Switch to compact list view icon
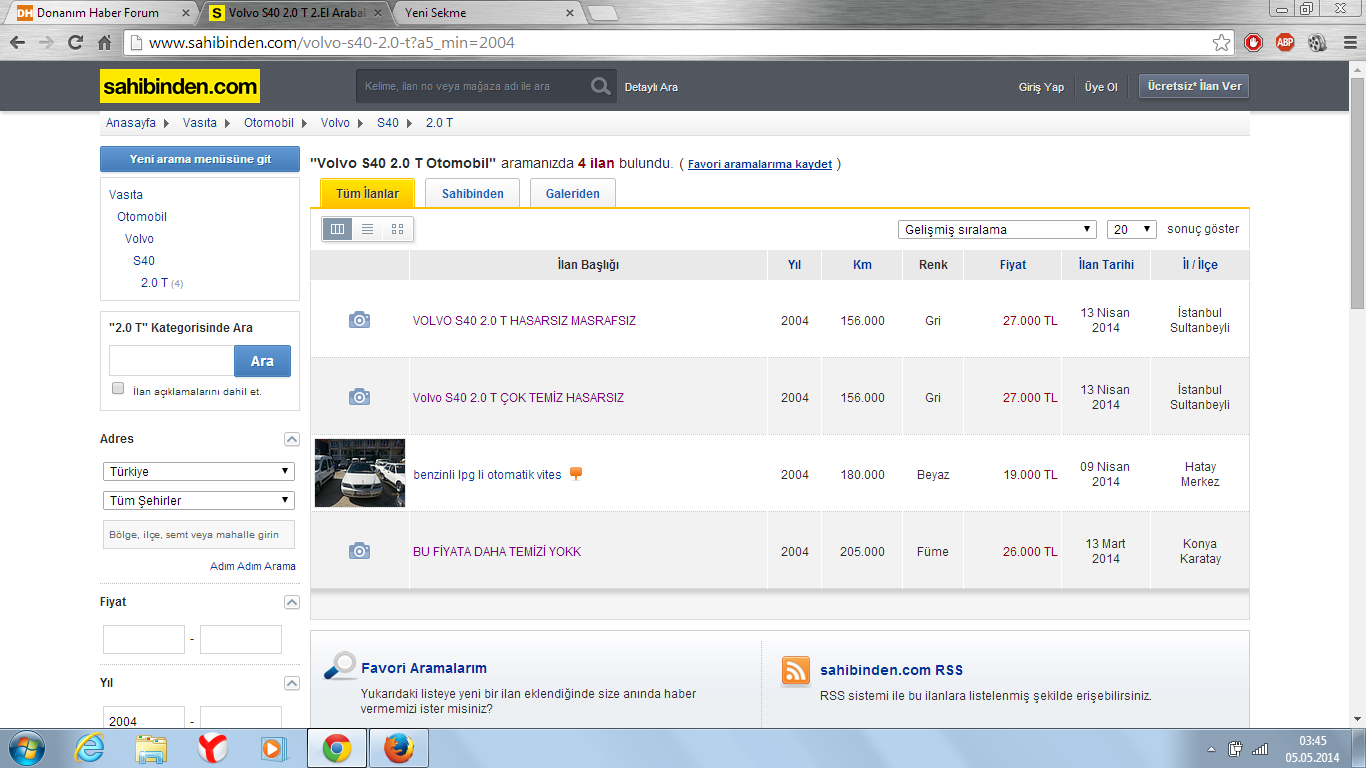Image resolution: width=1366 pixels, height=768 pixels. click(367, 229)
